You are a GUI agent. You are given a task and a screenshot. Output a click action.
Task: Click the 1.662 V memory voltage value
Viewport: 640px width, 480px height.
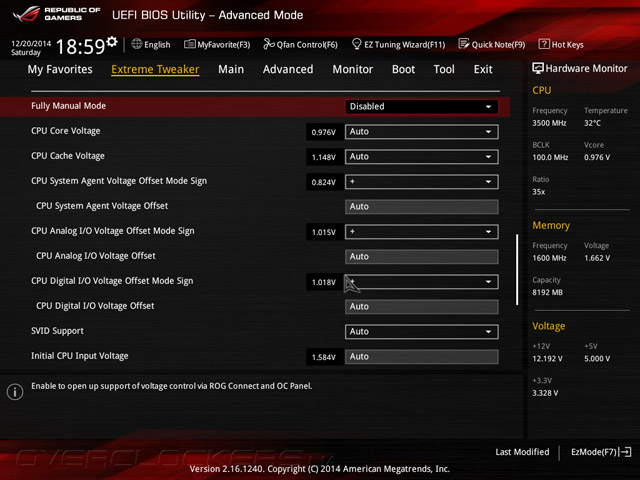597,258
